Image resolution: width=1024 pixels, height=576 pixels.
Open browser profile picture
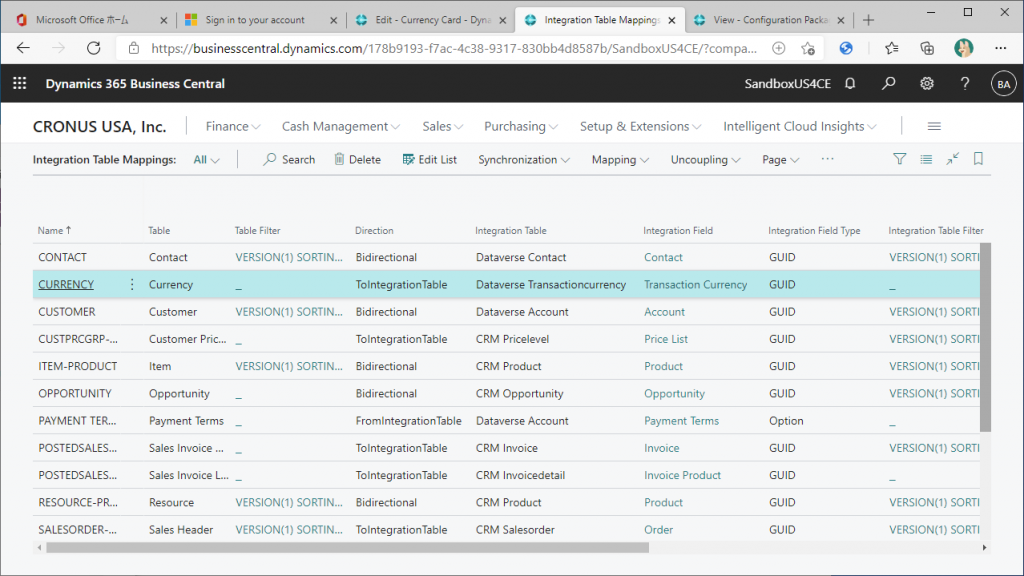[x=963, y=48]
